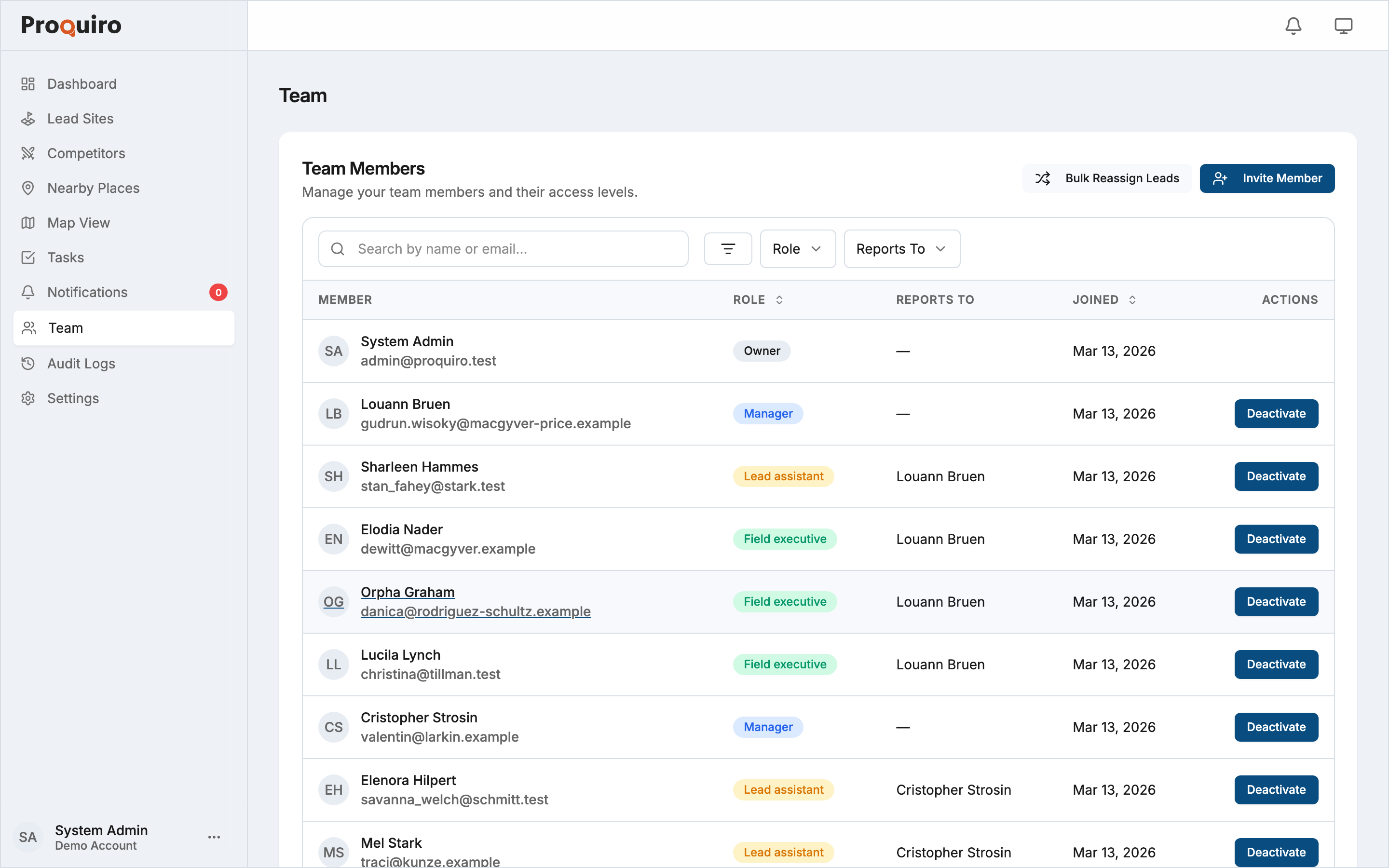The width and height of the screenshot is (1389, 868).
Task: Click the Competitors crossed-swords icon
Action: click(x=28, y=153)
